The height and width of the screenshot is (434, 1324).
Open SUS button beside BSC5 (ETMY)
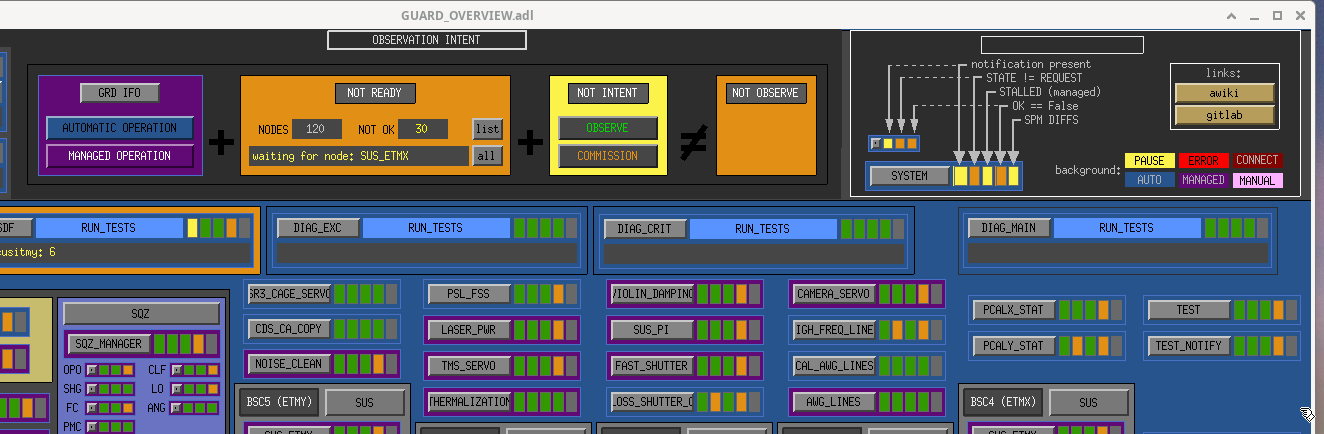(365, 403)
